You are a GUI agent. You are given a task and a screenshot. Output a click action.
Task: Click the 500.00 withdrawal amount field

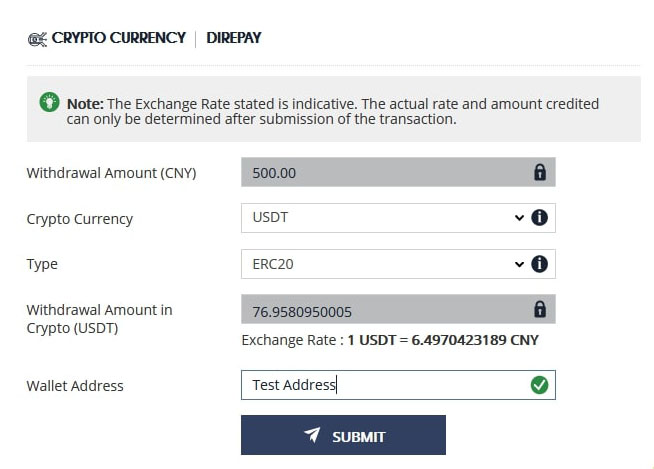(x=384, y=172)
